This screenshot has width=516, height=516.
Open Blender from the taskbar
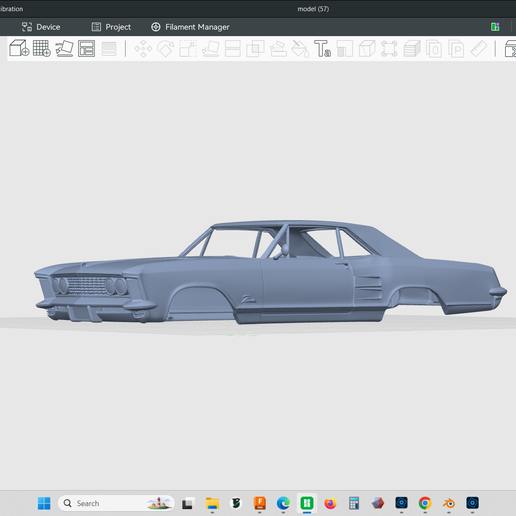point(449,503)
